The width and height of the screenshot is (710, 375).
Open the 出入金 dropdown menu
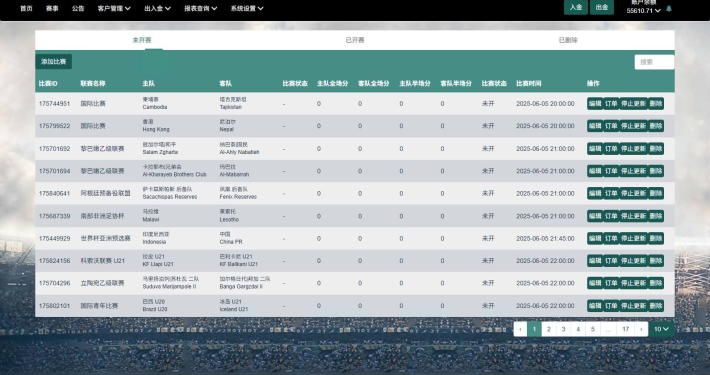pyautogui.click(x=157, y=8)
